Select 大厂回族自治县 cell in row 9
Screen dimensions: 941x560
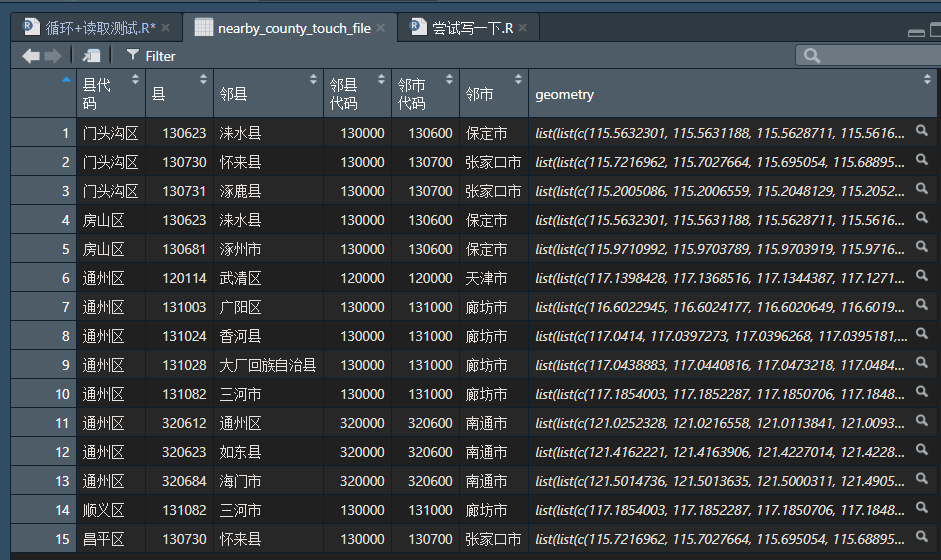pos(269,365)
